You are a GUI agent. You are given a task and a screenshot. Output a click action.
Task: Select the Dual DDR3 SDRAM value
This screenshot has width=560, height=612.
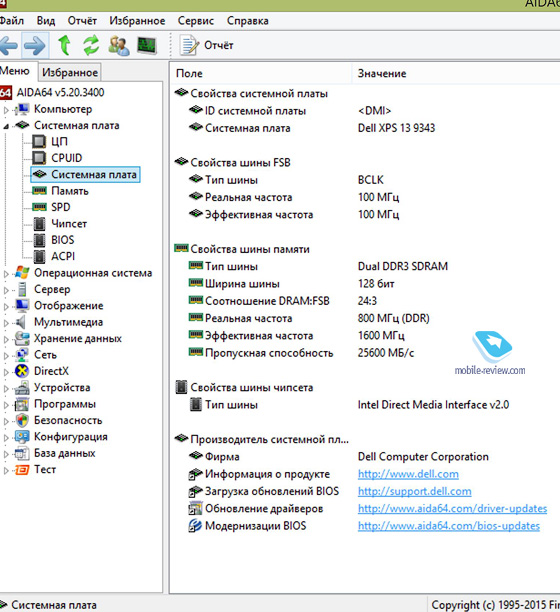[403, 266]
